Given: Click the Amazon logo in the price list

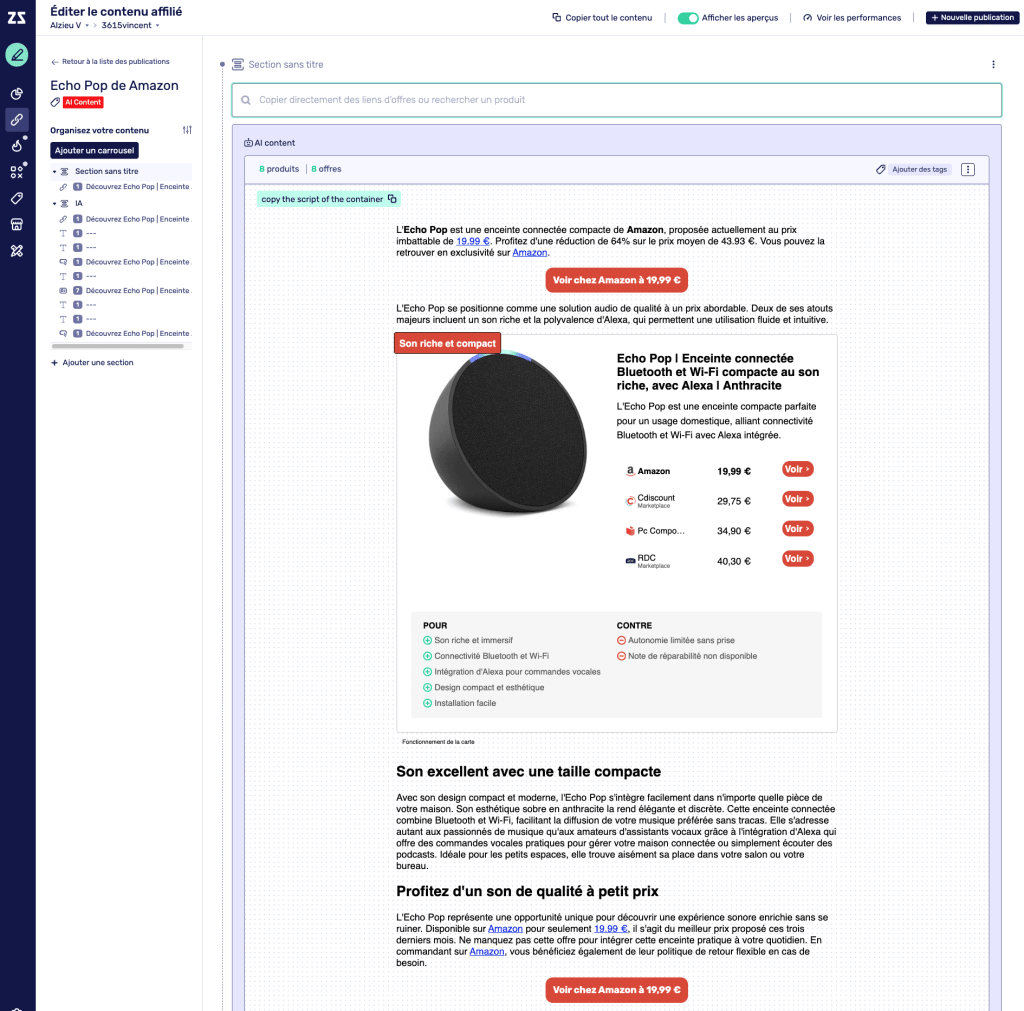Looking at the screenshot, I should click(630, 471).
